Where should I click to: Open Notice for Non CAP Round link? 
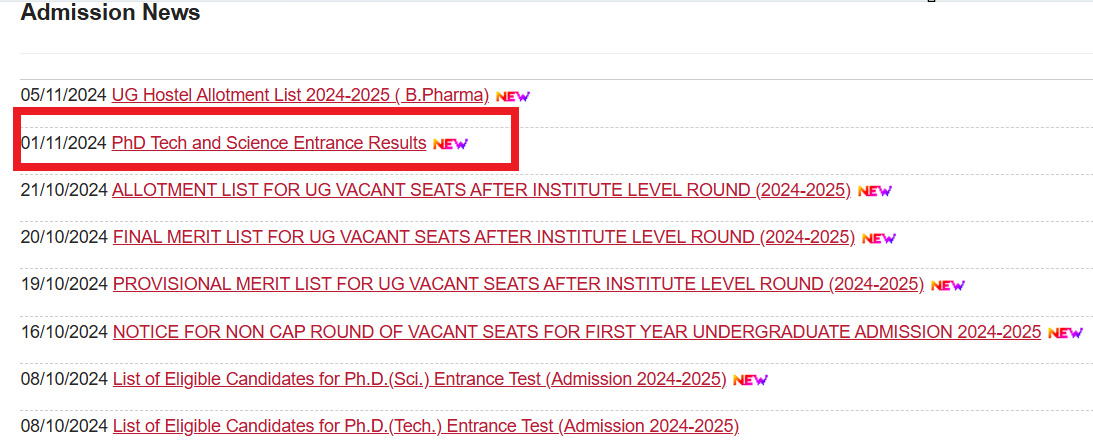point(577,331)
